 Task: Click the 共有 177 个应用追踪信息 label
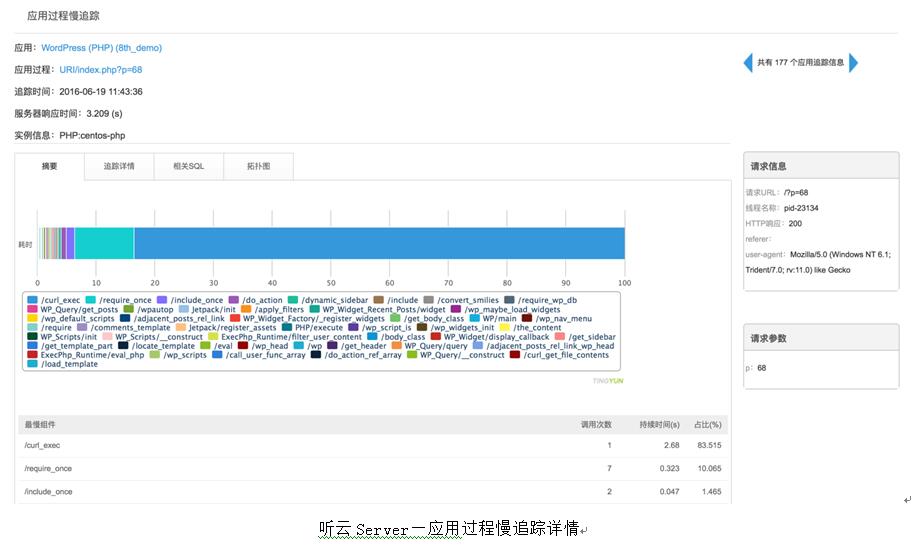pos(800,62)
